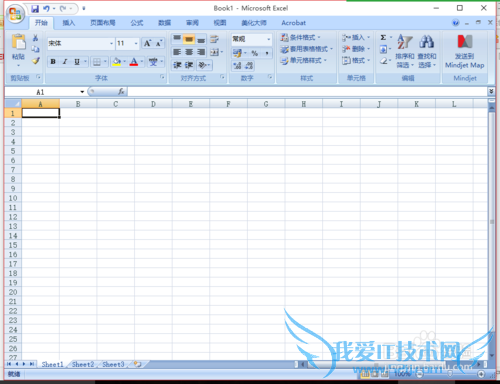Click the Fill down icon

[383, 49]
